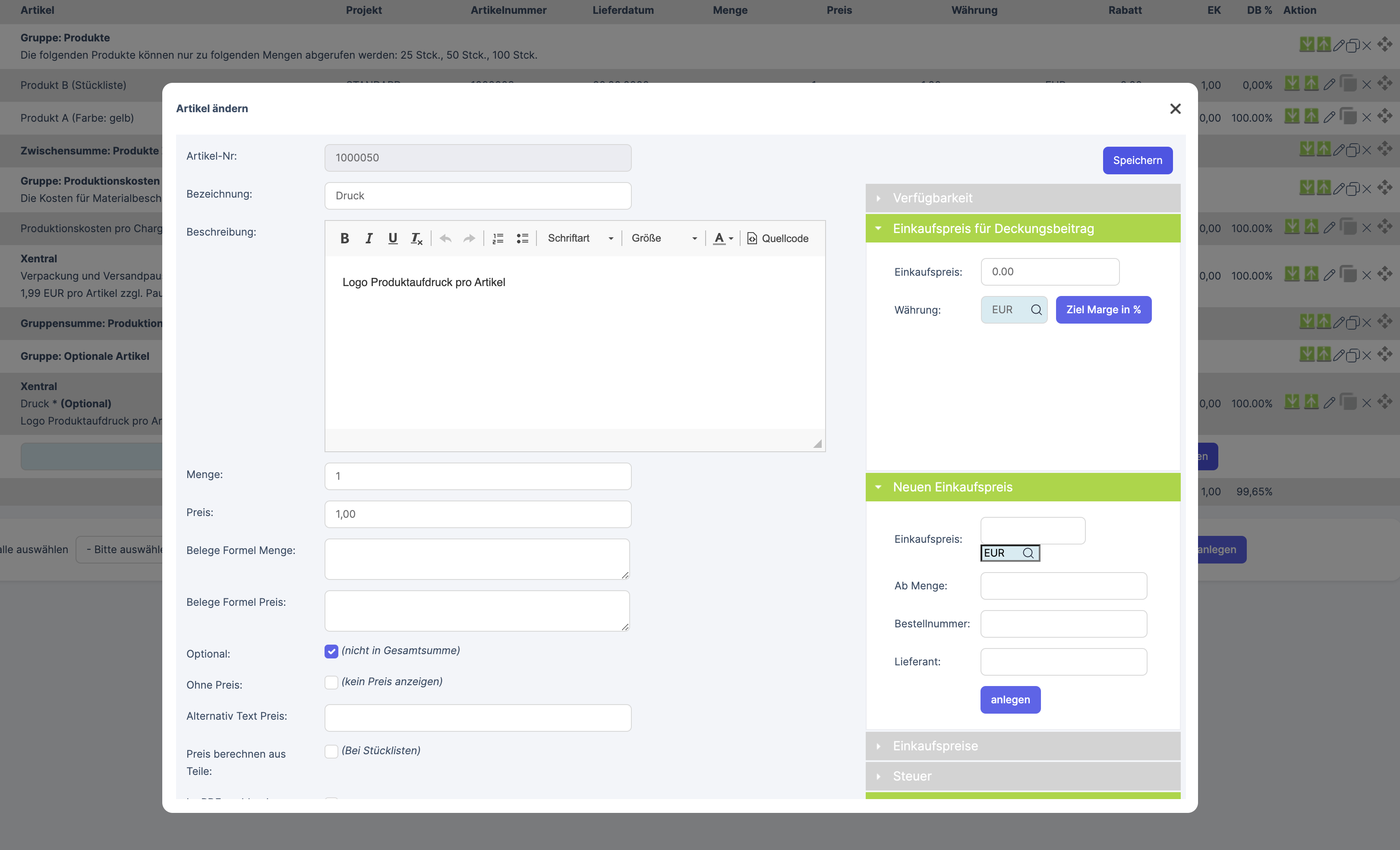Insert a bulleted list
The width and height of the screenshot is (1400, 850).
(x=522, y=239)
